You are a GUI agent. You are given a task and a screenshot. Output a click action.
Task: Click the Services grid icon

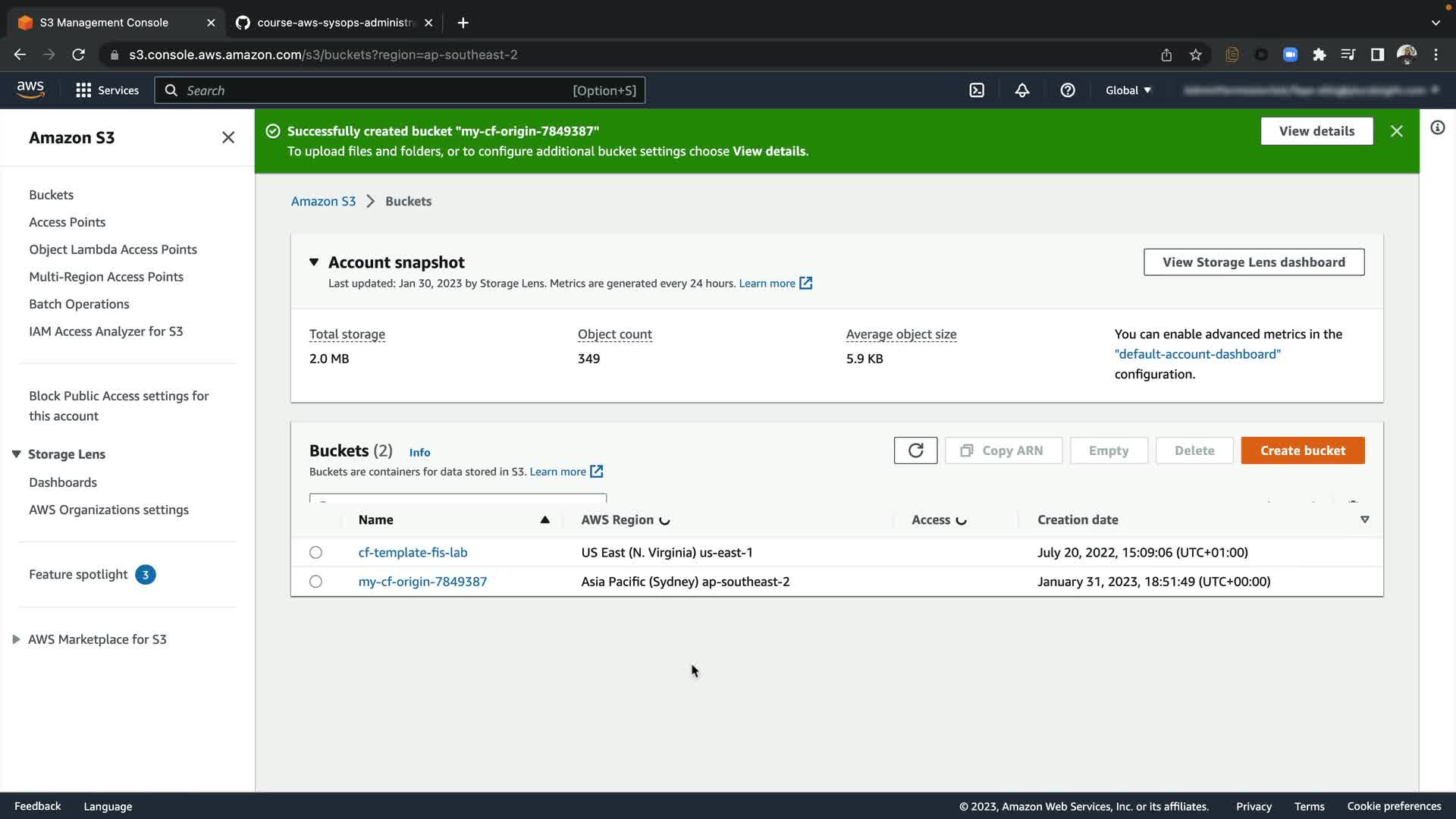(x=83, y=90)
